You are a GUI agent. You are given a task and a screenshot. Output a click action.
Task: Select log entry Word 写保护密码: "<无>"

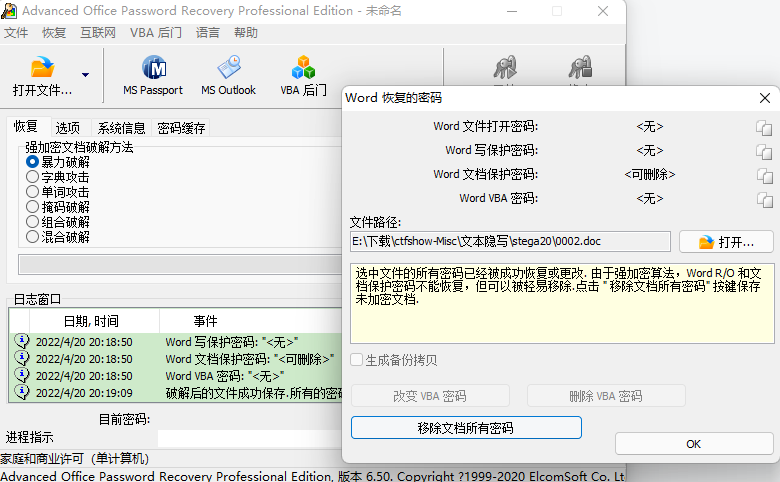[x=176, y=342]
